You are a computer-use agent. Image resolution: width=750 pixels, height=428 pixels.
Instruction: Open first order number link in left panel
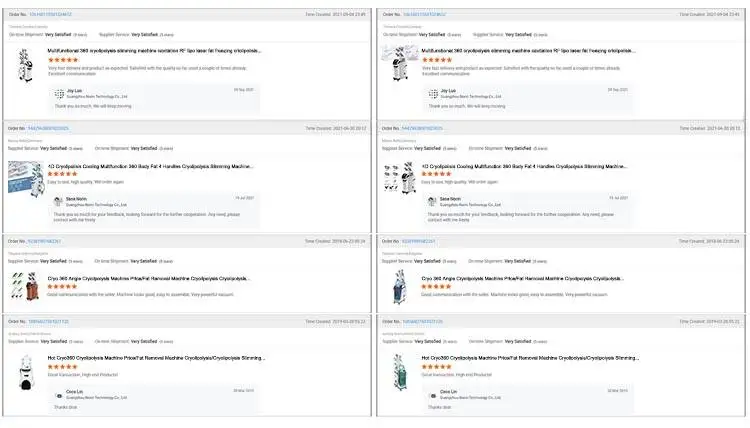coord(49,15)
